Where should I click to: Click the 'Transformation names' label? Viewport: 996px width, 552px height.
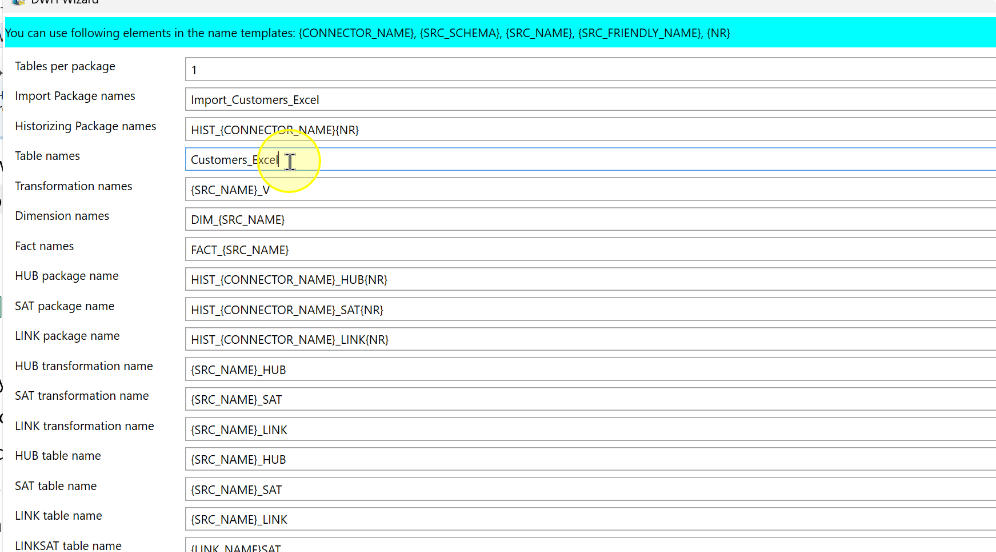(73, 186)
